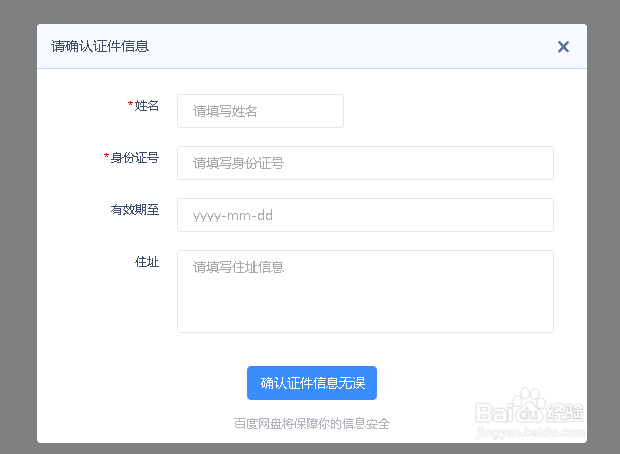
Task: Confirm with 确认证件信息无误 button
Action: pyautogui.click(x=312, y=383)
